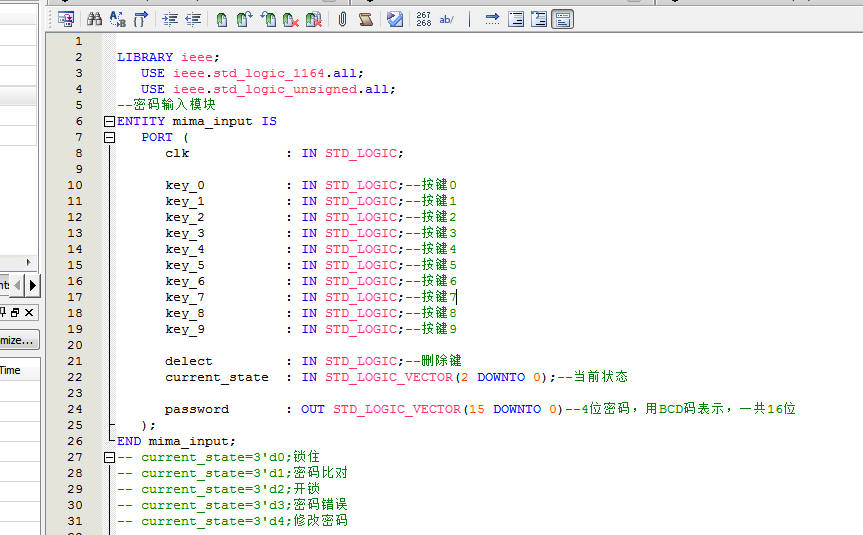Place cursor on 'LIBRARY ieee;' line
Viewport: 863px width, 535px height.
click(x=168, y=57)
